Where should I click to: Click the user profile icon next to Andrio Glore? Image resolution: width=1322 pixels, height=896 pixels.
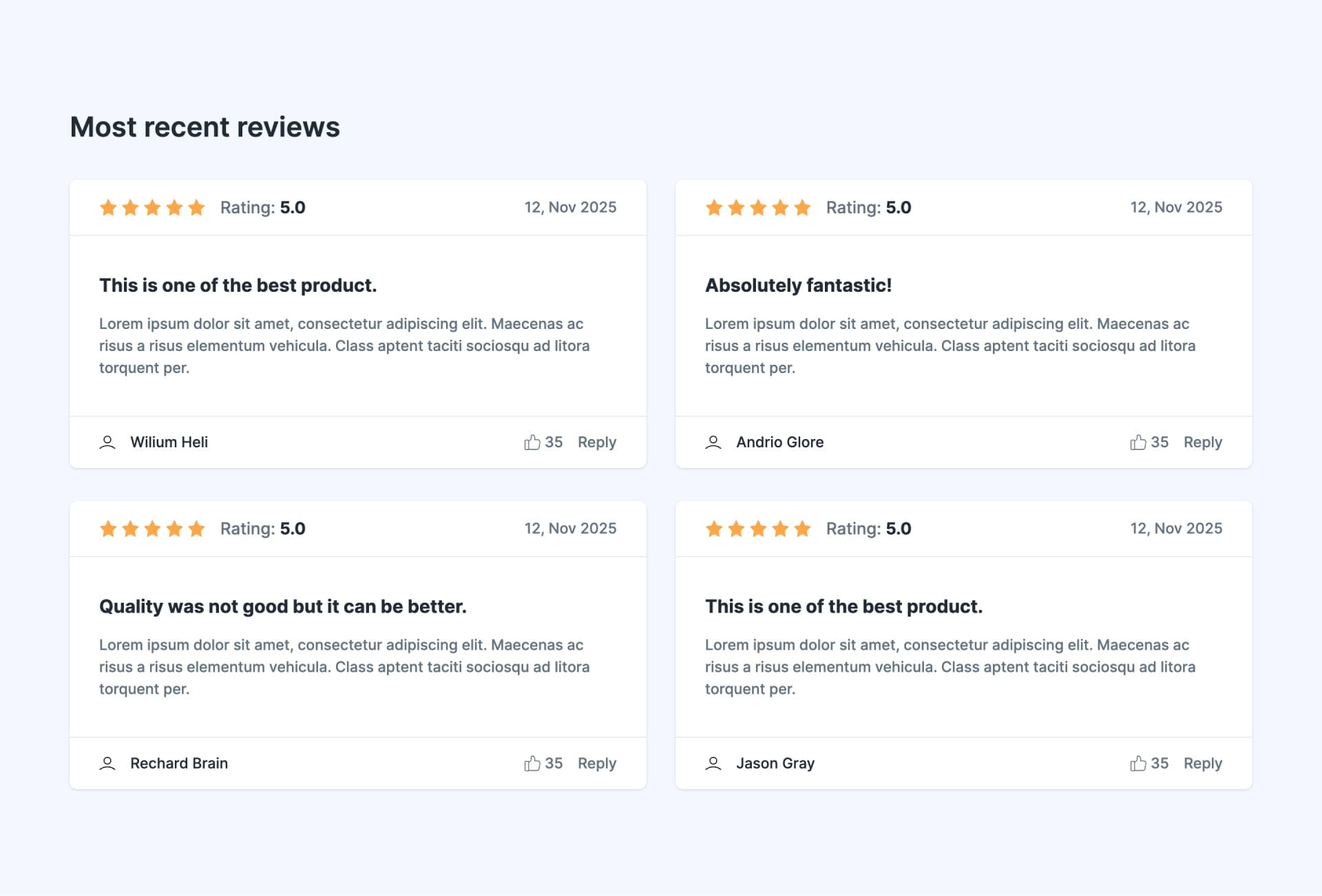pyautogui.click(x=714, y=442)
